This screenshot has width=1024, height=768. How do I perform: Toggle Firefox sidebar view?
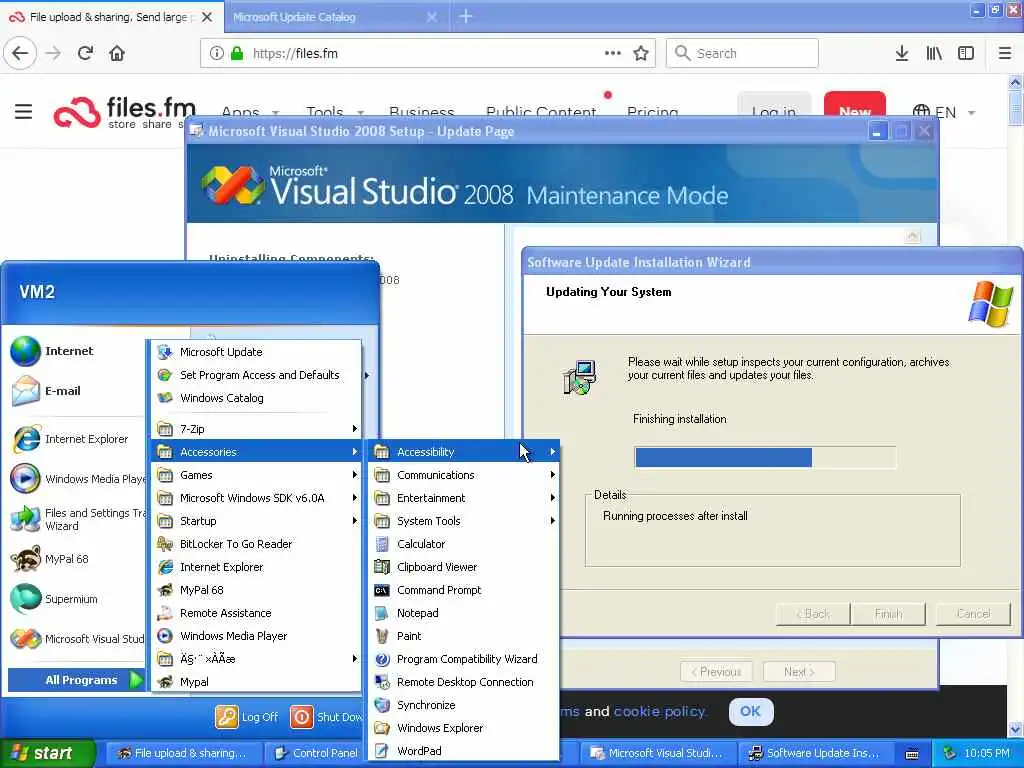966,53
